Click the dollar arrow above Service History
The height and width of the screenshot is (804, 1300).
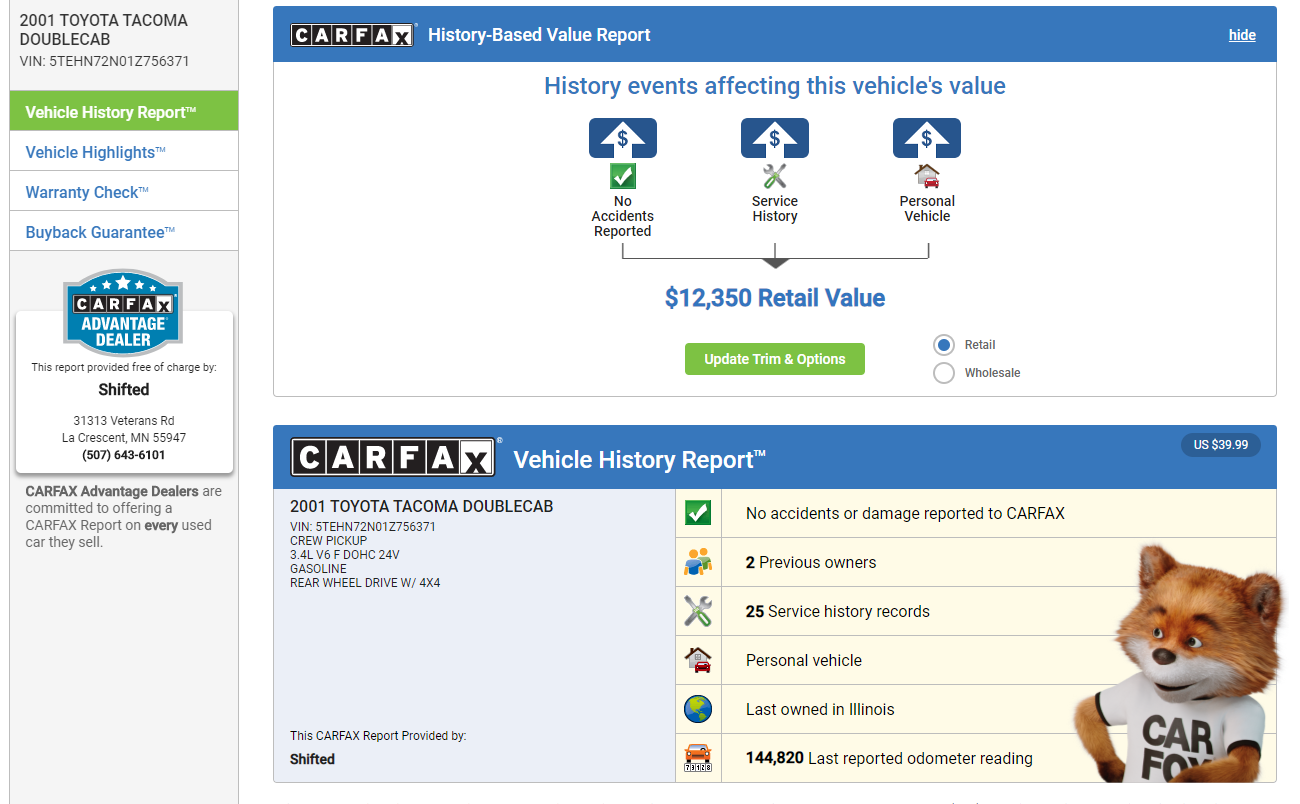click(775, 138)
